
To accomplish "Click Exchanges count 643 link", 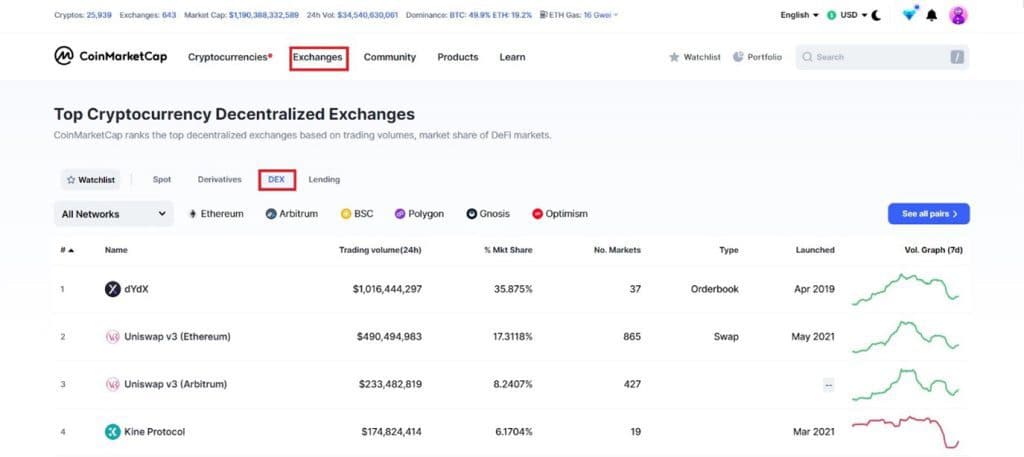I will pyautogui.click(x=169, y=15).
